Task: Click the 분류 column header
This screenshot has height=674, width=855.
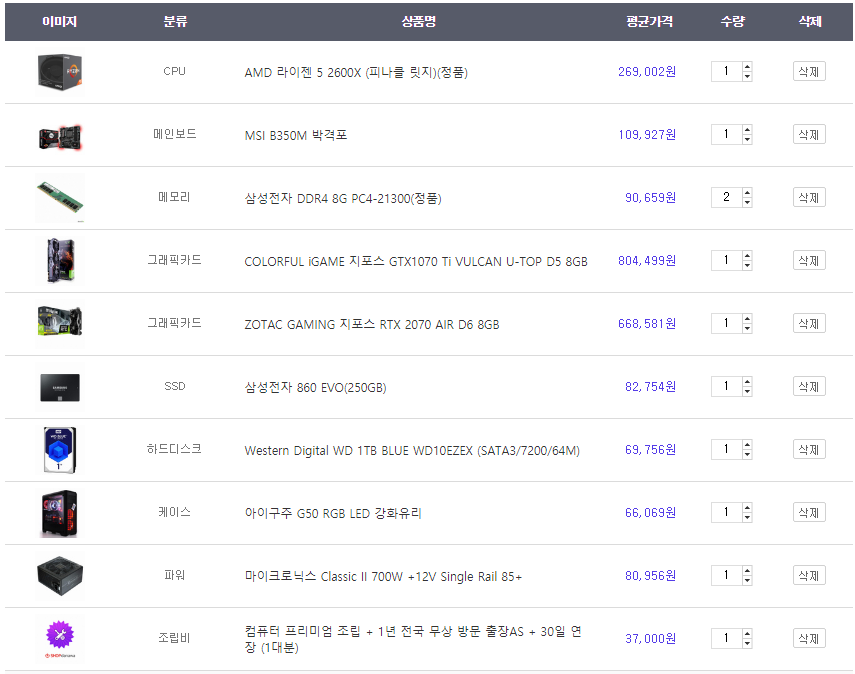Action: pos(176,21)
